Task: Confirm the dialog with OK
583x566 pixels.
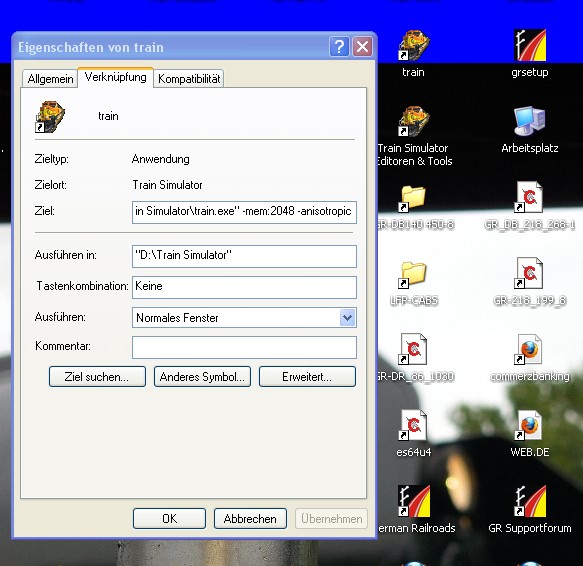Action: point(169,518)
